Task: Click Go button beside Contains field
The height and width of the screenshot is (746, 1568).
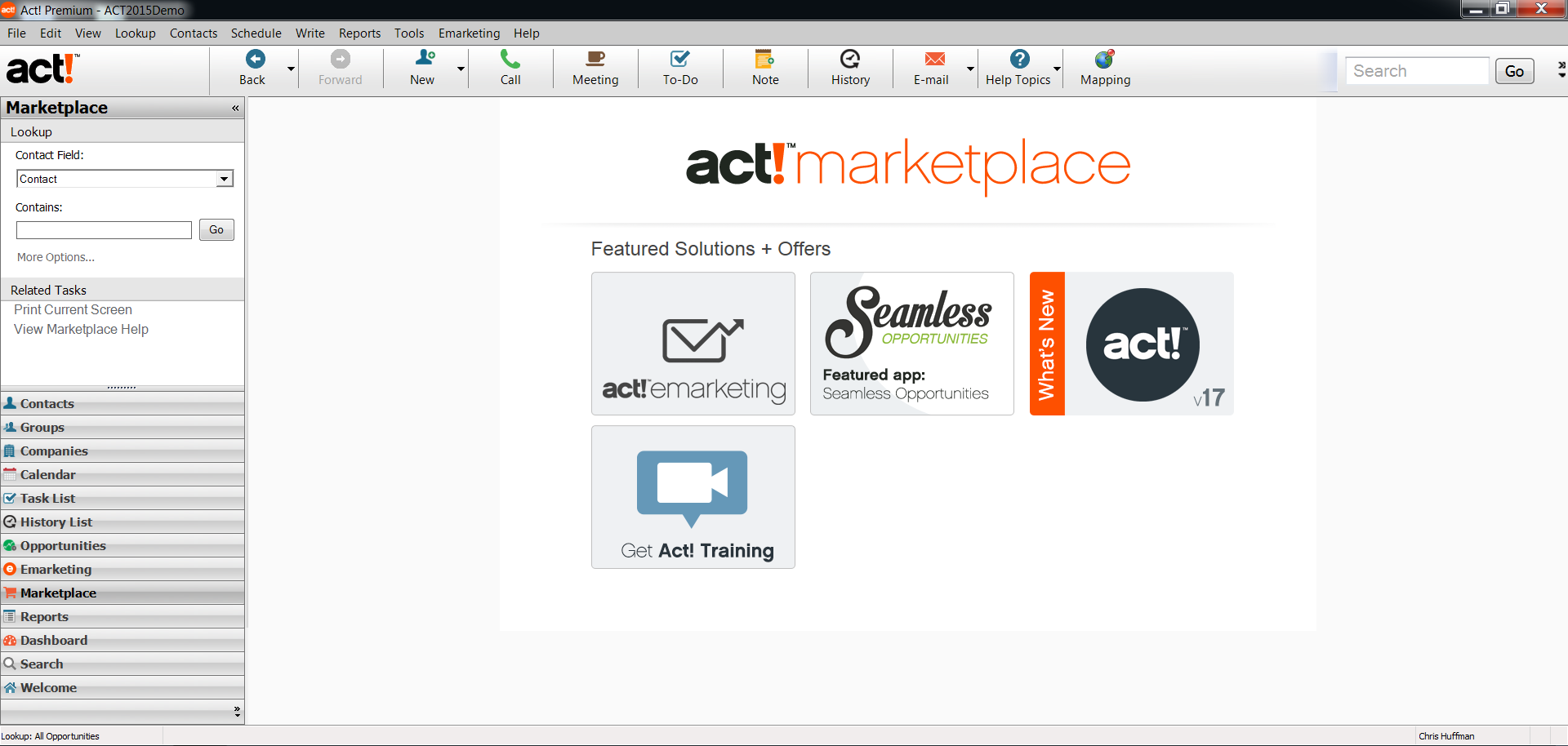Action: [216, 230]
